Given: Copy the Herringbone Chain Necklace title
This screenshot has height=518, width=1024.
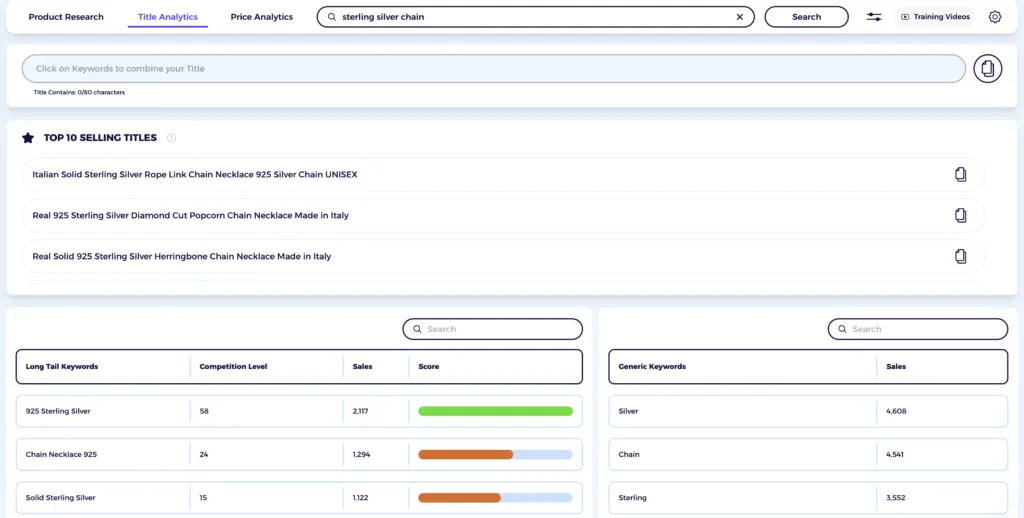Looking at the screenshot, I should 961,256.
